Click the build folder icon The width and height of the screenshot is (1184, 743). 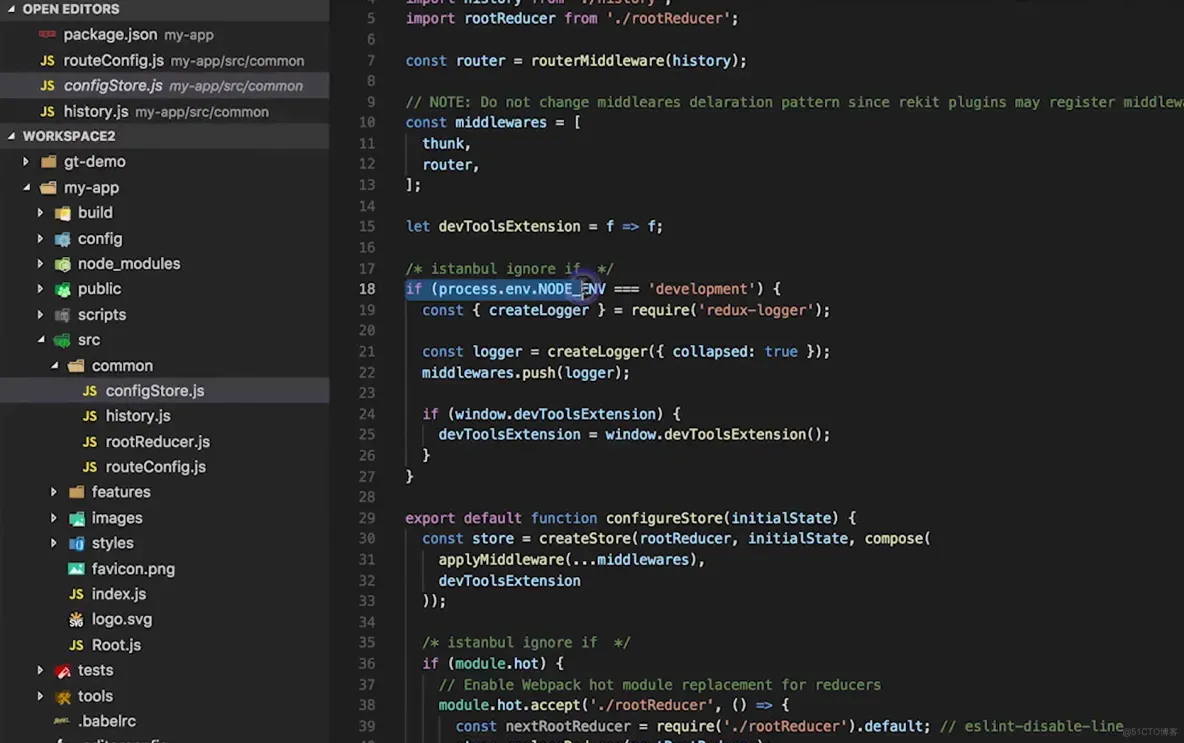(63, 213)
